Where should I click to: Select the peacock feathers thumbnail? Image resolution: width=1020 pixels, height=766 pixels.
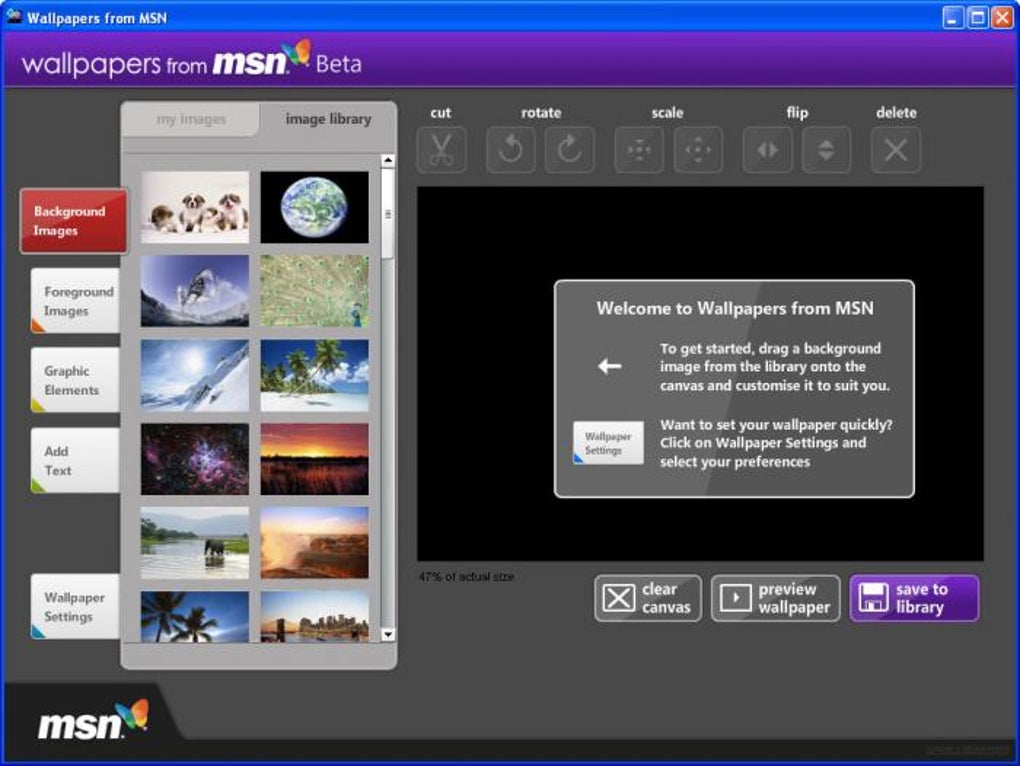tap(314, 291)
